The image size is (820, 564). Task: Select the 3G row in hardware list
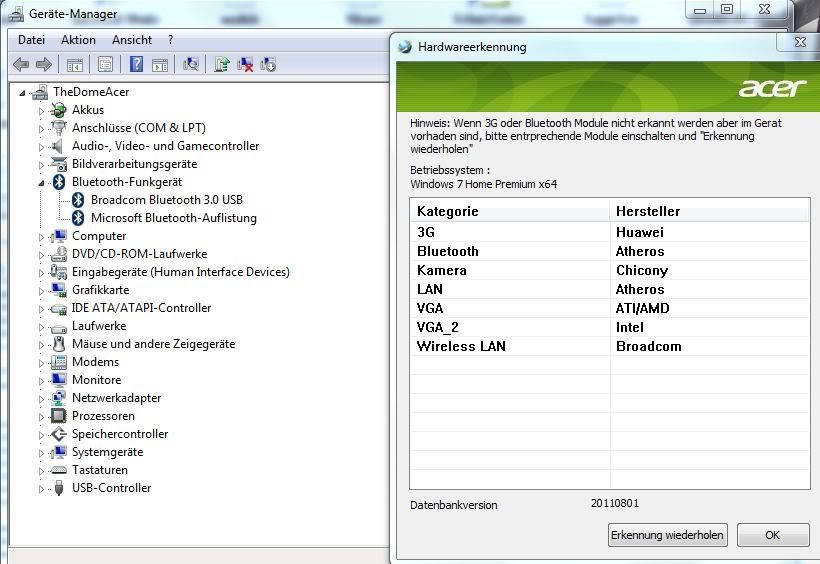pyautogui.click(x=610, y=232)
